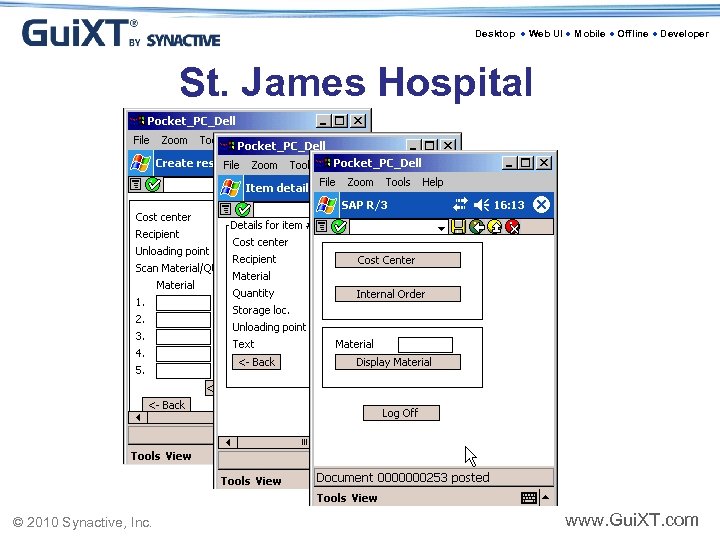Viewport: 720px width, 540px height.
Task: Click the Cost Center button
Action: [398, 260]
